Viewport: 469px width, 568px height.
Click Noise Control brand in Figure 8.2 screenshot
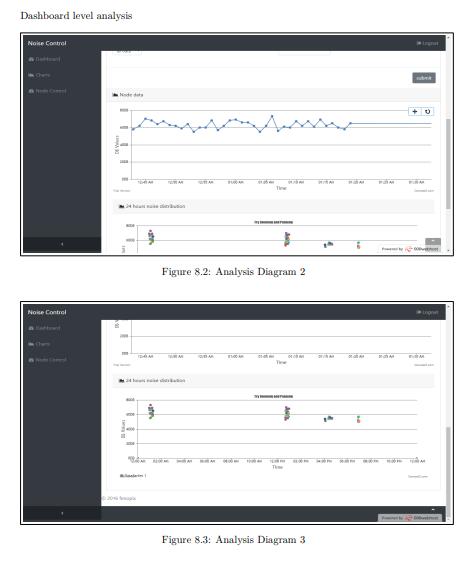click(47, 43)
